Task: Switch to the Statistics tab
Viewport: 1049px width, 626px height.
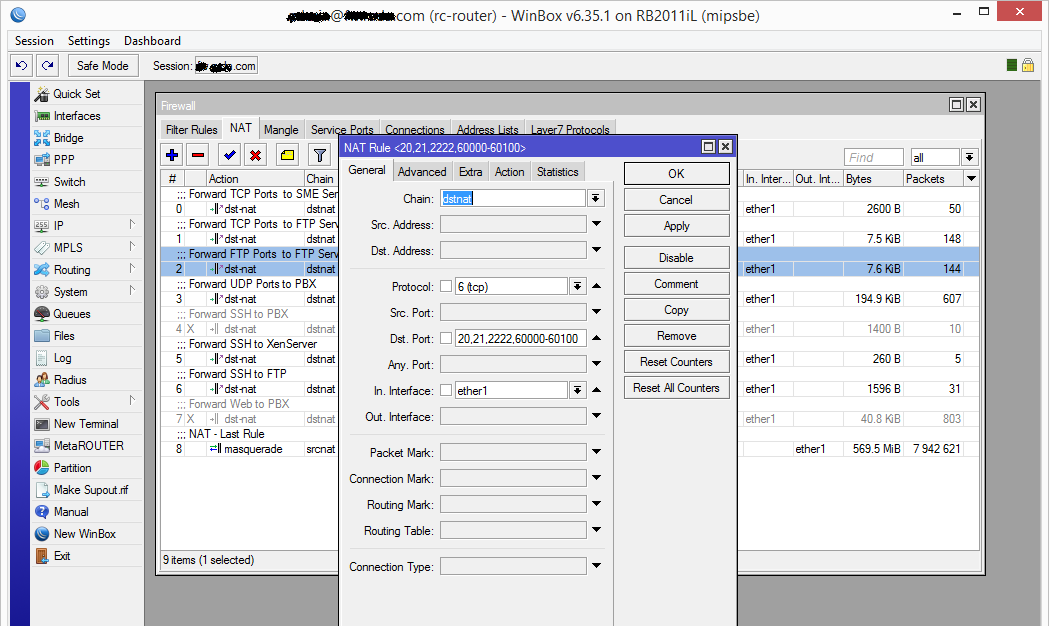Action: (557, 172)
